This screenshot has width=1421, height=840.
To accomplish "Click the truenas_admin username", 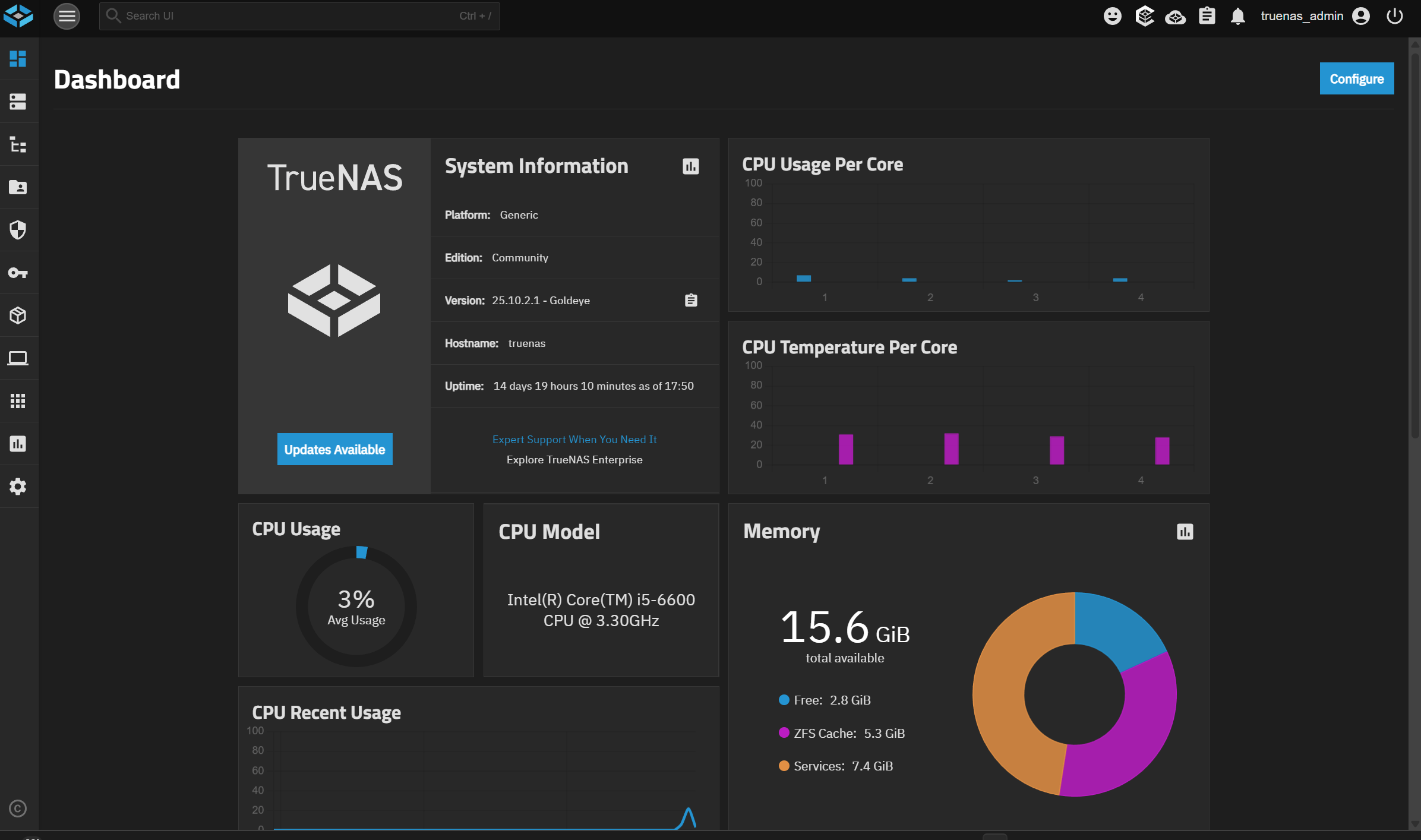I will tap(1302, 16).
